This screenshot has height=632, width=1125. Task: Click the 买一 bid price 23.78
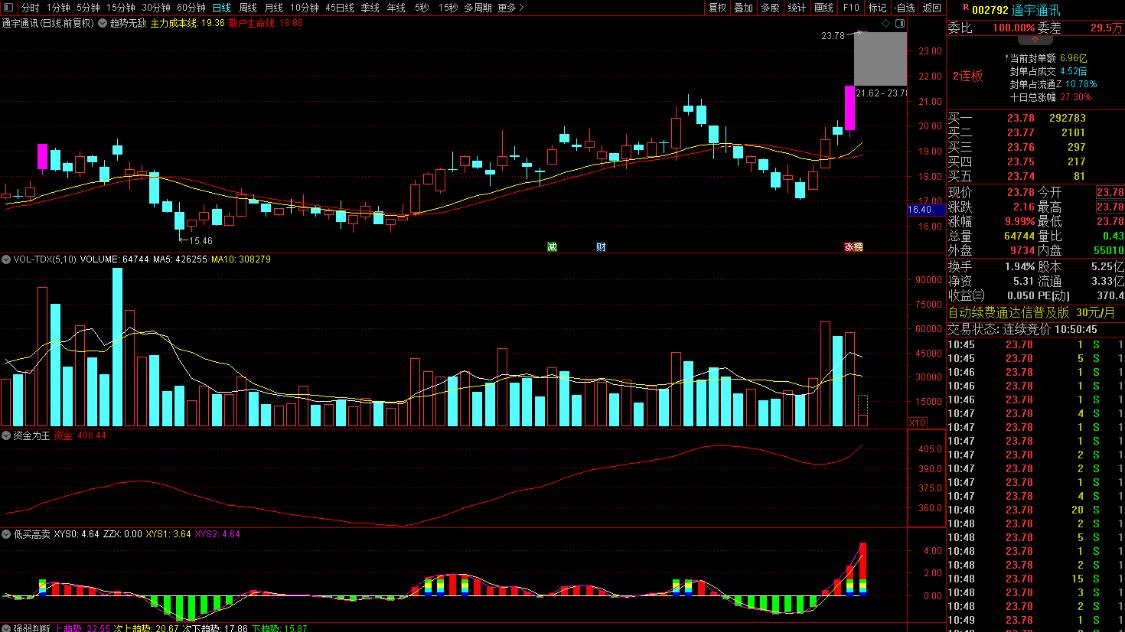point(1020,118)
